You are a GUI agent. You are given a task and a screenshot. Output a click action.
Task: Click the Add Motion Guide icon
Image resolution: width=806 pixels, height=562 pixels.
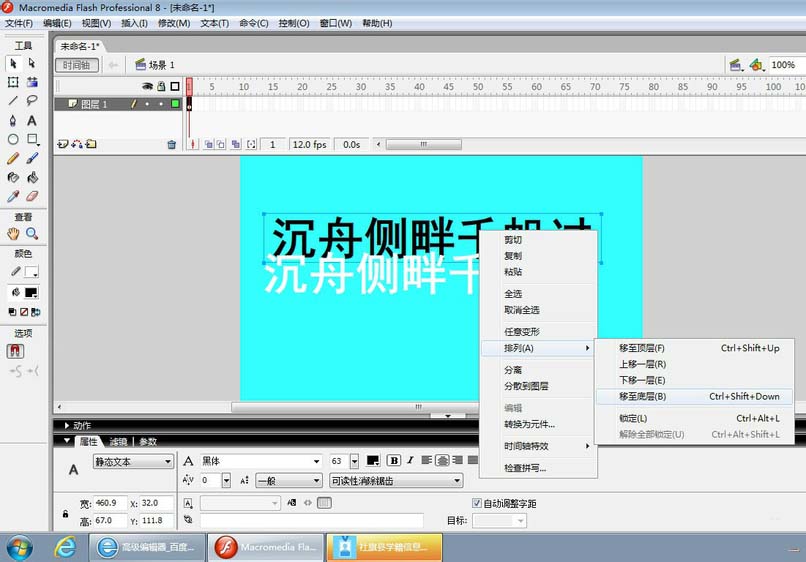coord(77,144)
